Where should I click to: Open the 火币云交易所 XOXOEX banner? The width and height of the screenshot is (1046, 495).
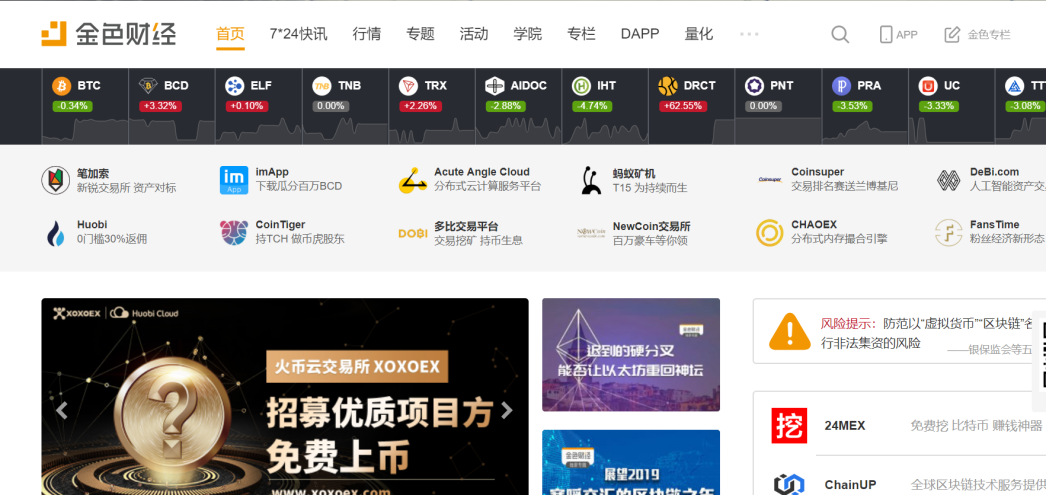(x=285, y=396)
